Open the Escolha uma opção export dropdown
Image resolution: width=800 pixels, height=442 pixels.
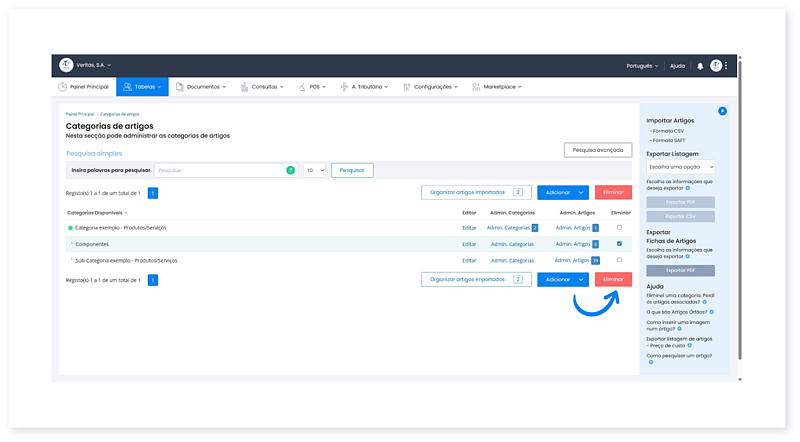coord(680,167)
